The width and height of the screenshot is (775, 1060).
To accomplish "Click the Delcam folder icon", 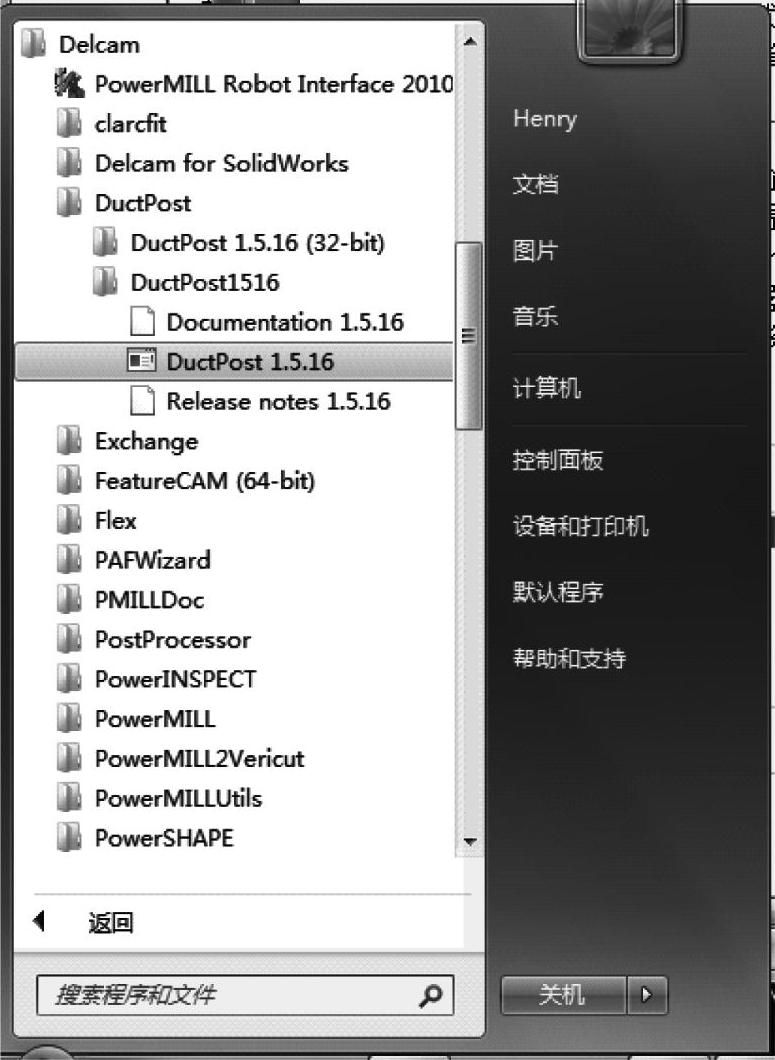I will [x=33, y=44].
